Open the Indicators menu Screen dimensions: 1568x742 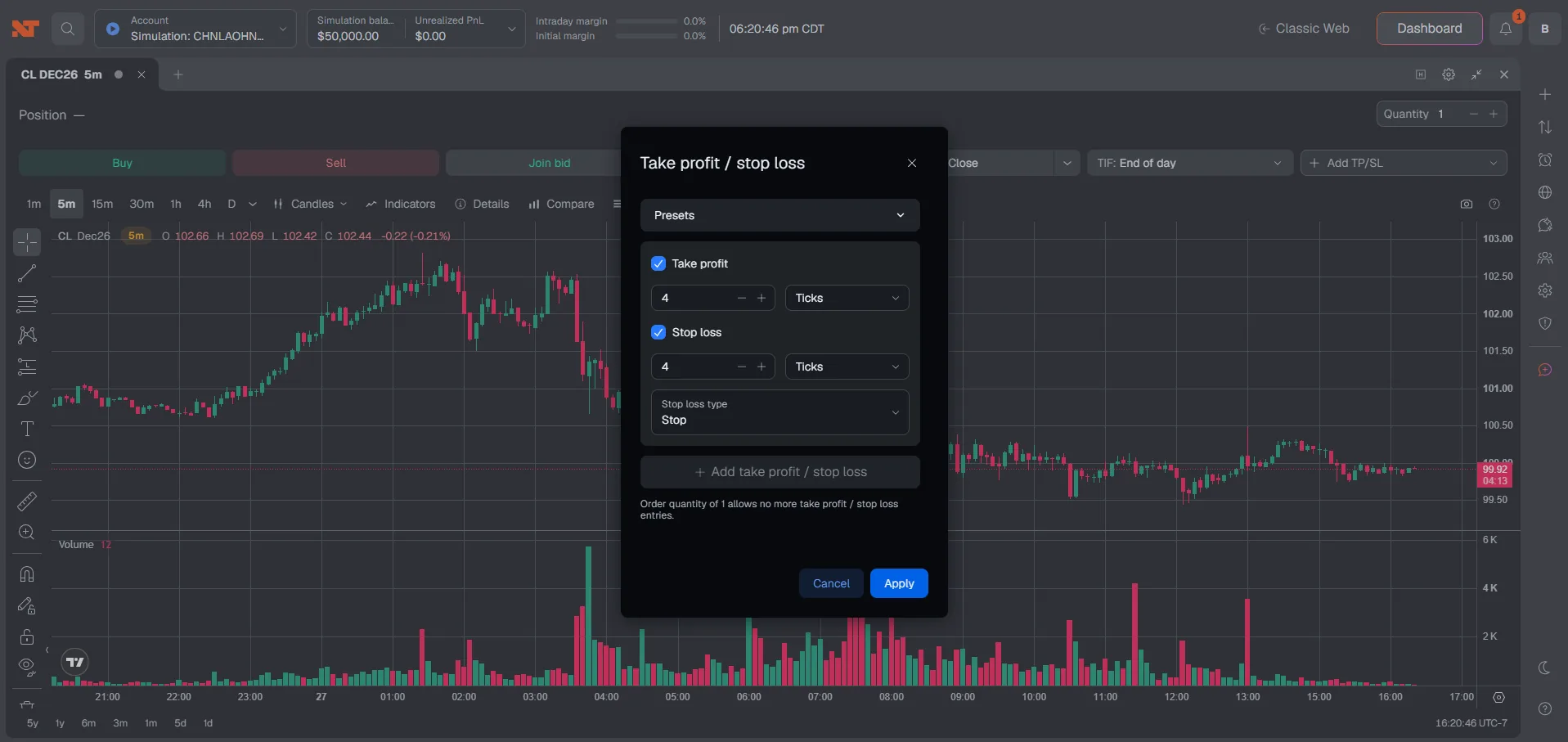point(401,204)
